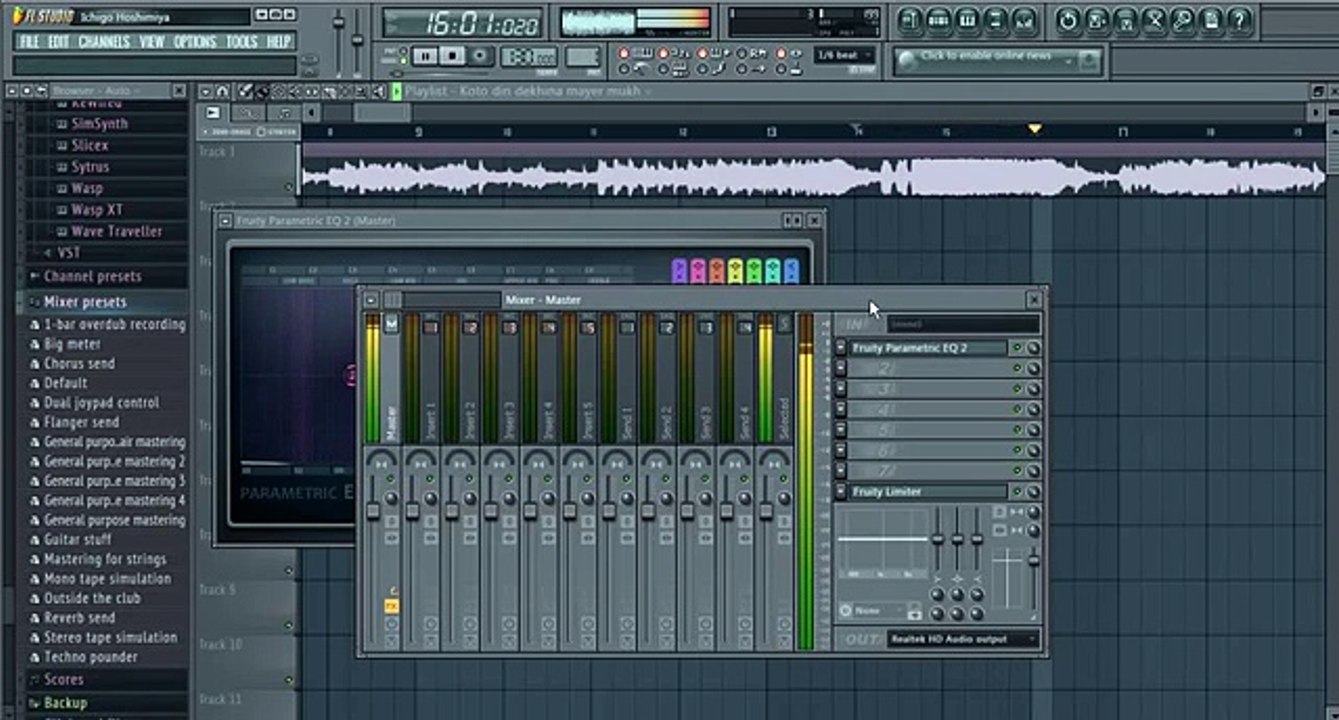Select the purple band token in Parametric EQ 2
This screenshot has width=1339, height=720.
(679, 270)
